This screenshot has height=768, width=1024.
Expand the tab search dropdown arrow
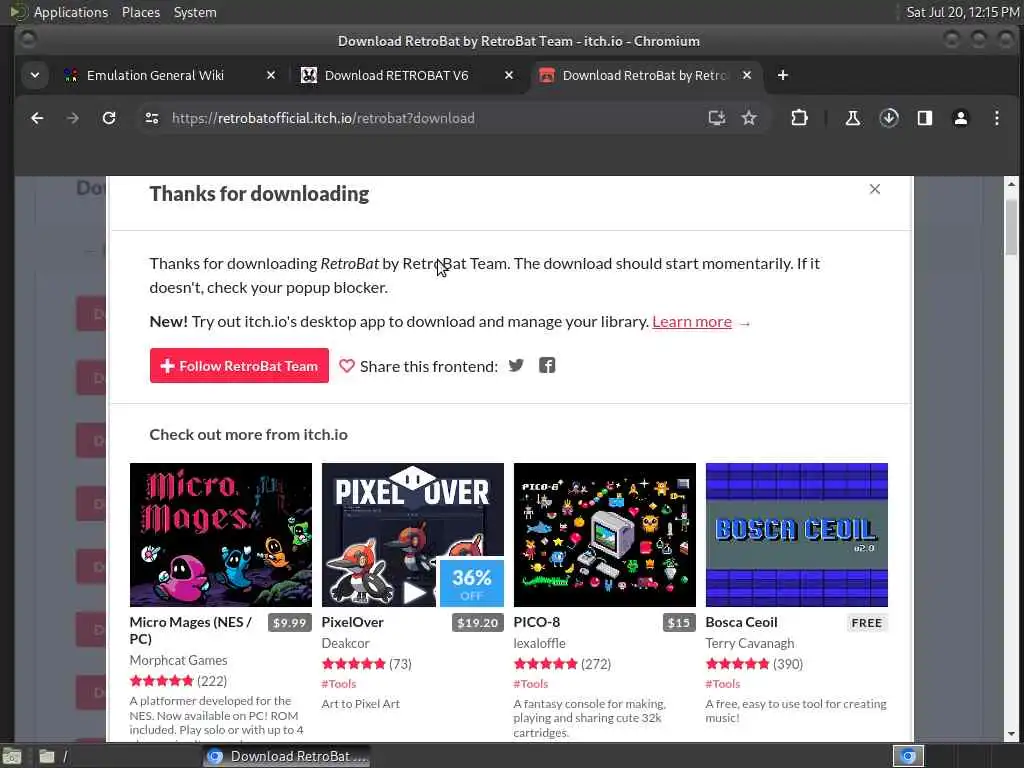(x=35, y=75)
